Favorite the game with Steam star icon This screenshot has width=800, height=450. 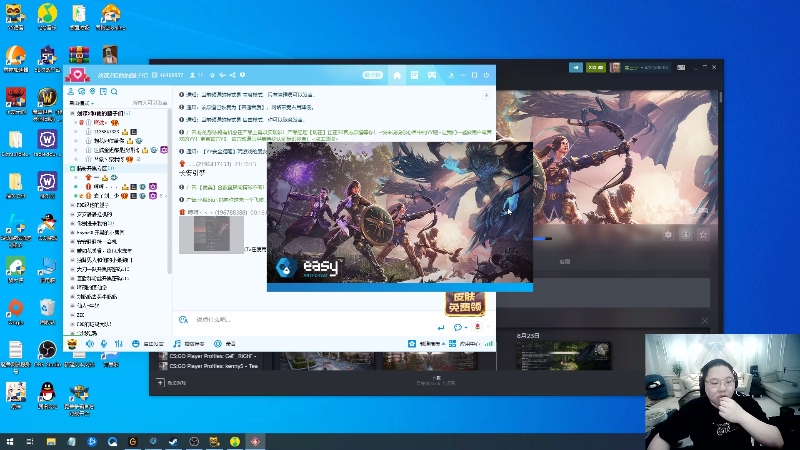point(703,235)
